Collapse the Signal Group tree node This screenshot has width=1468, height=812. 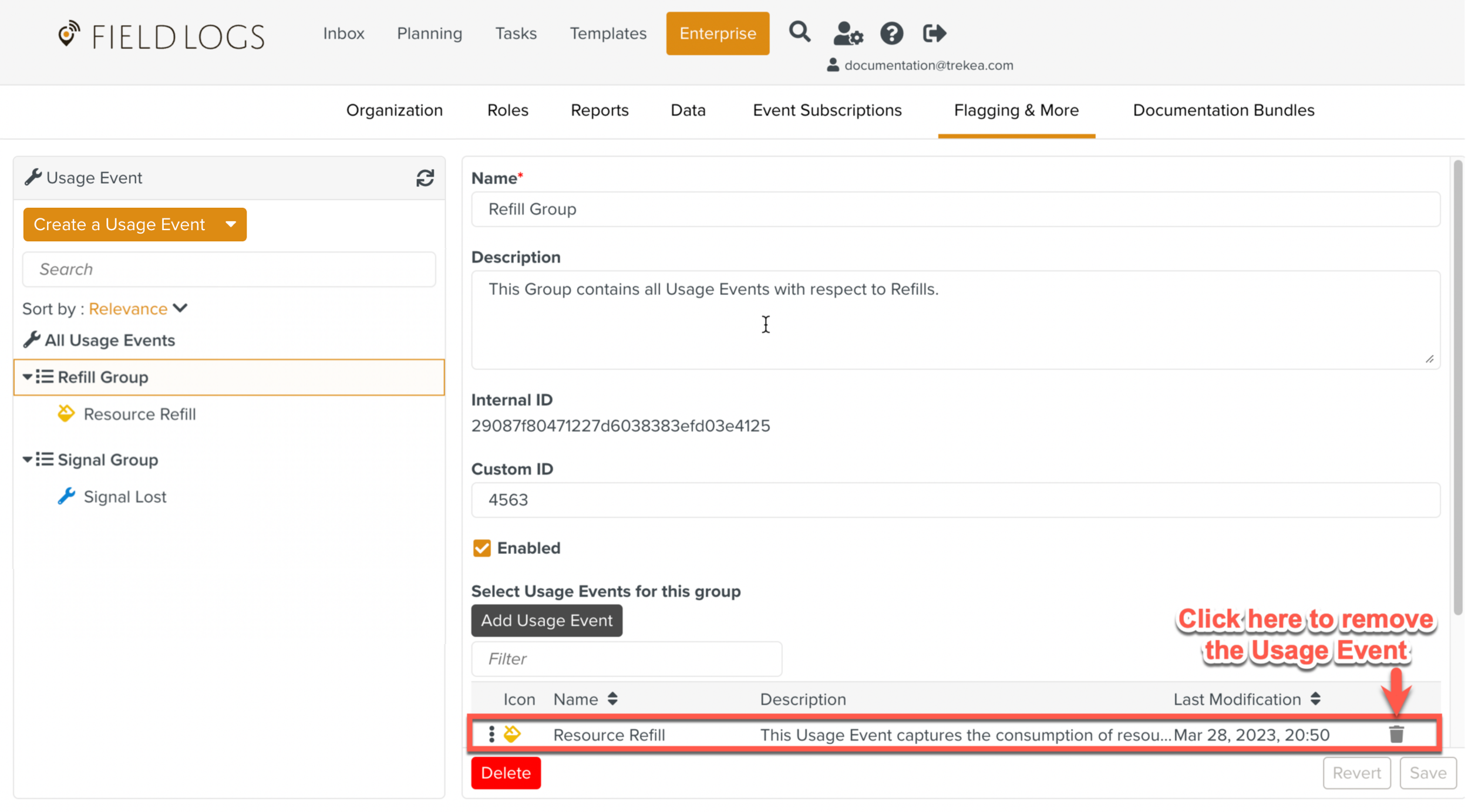point(27,460)
